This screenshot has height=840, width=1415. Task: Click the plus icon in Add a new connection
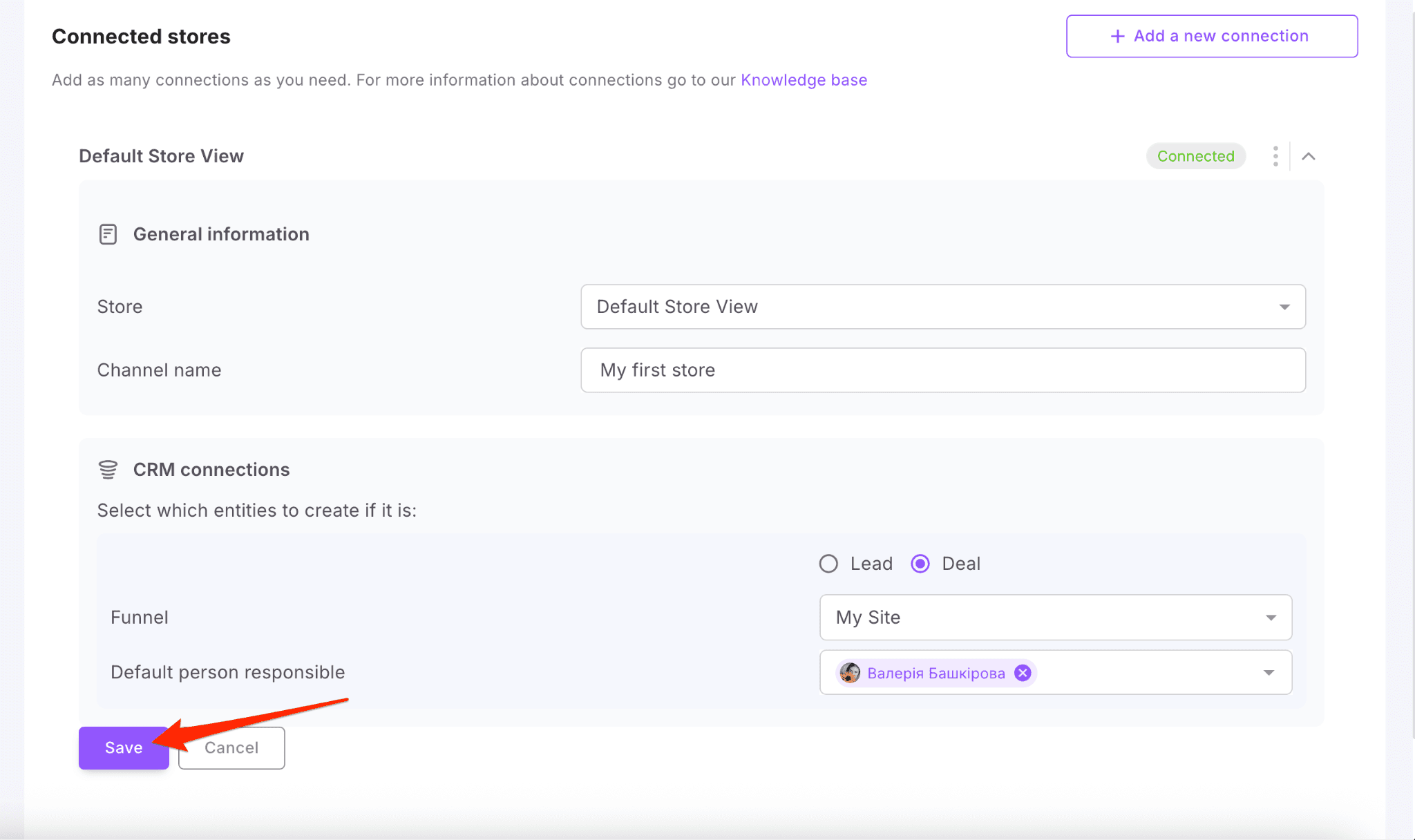(1117, 36)
